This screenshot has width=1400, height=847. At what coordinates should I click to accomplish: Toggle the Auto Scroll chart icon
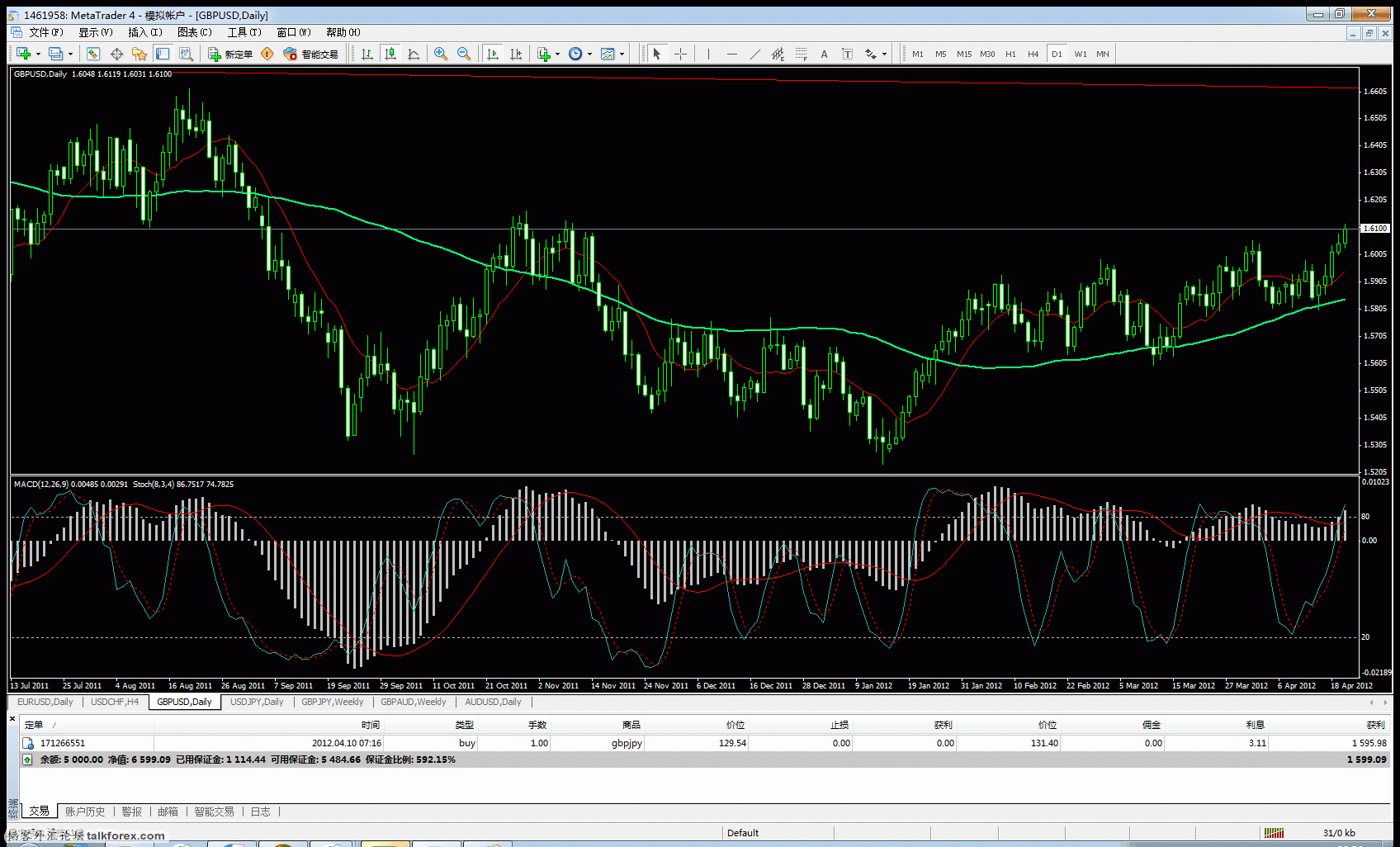[x=493, y=54]
